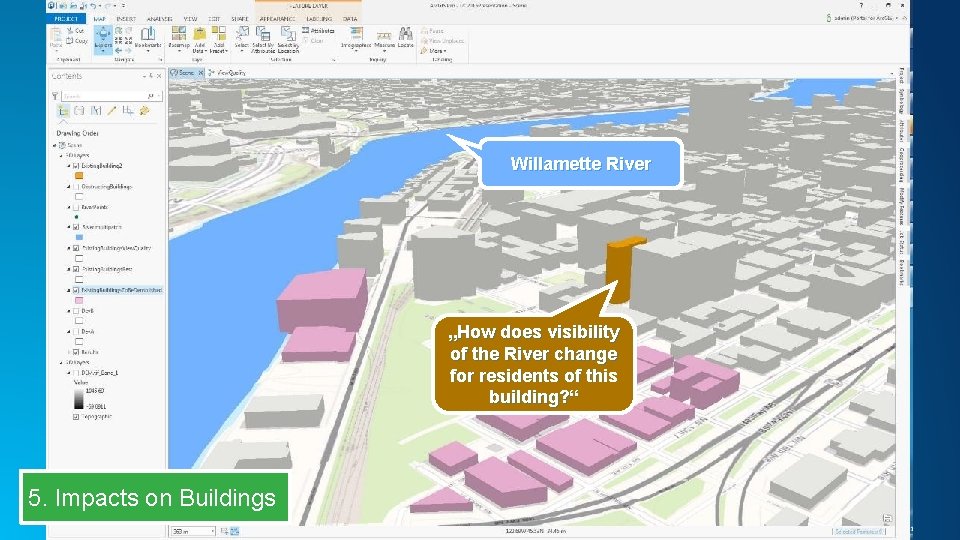Activate the Select tool
Image resolution: width=960 pixels, height=540 pixels.
pos(242,37)
